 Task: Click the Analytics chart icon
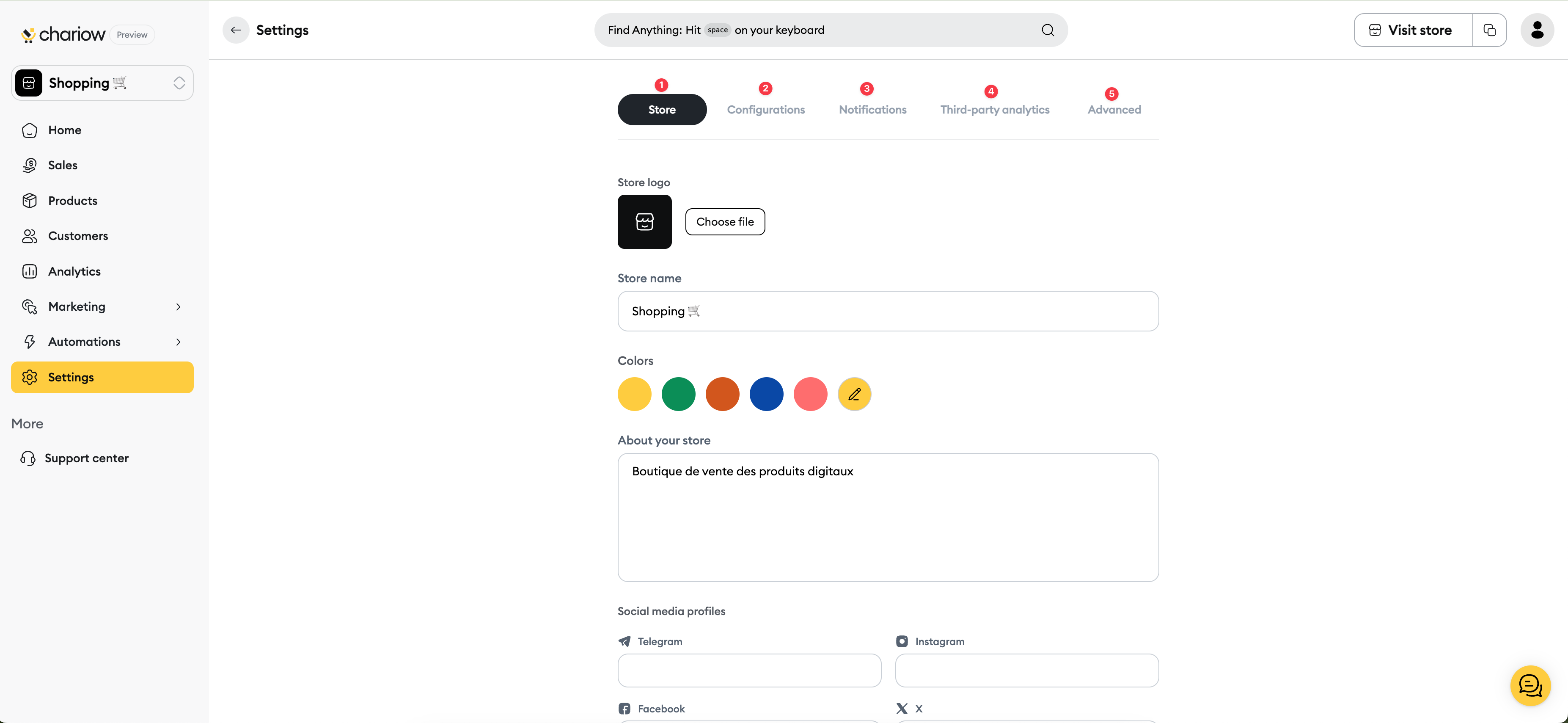click(x=29, y=271)
